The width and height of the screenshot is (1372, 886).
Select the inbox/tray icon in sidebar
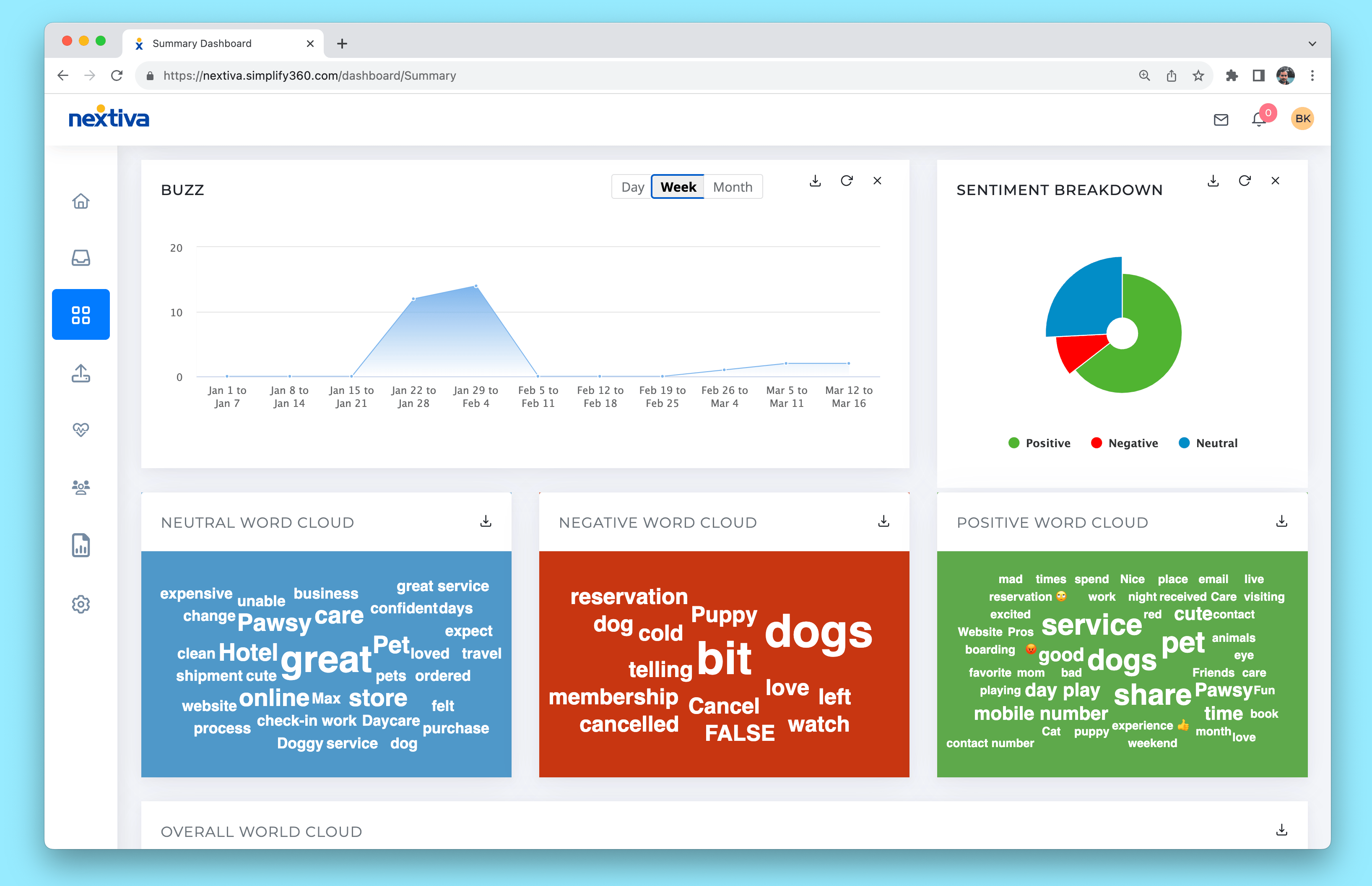coord(80,258)
